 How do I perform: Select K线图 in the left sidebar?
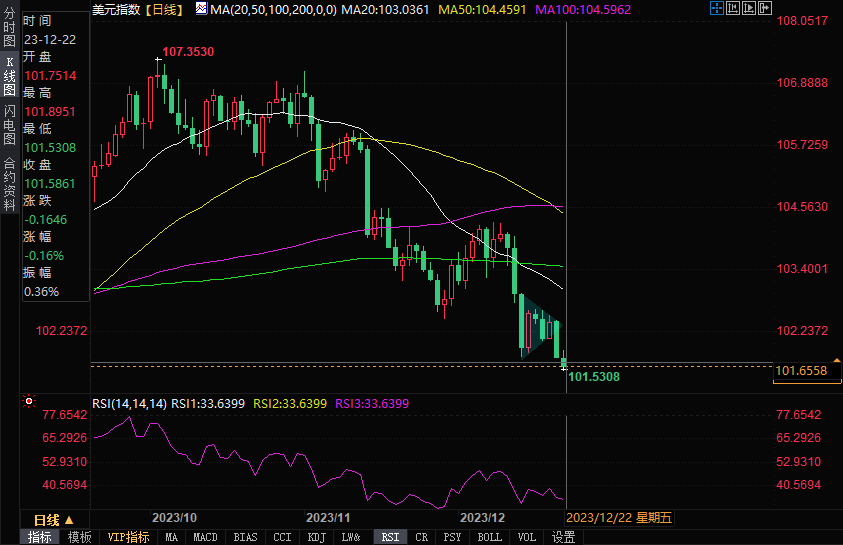click(9, 77)
